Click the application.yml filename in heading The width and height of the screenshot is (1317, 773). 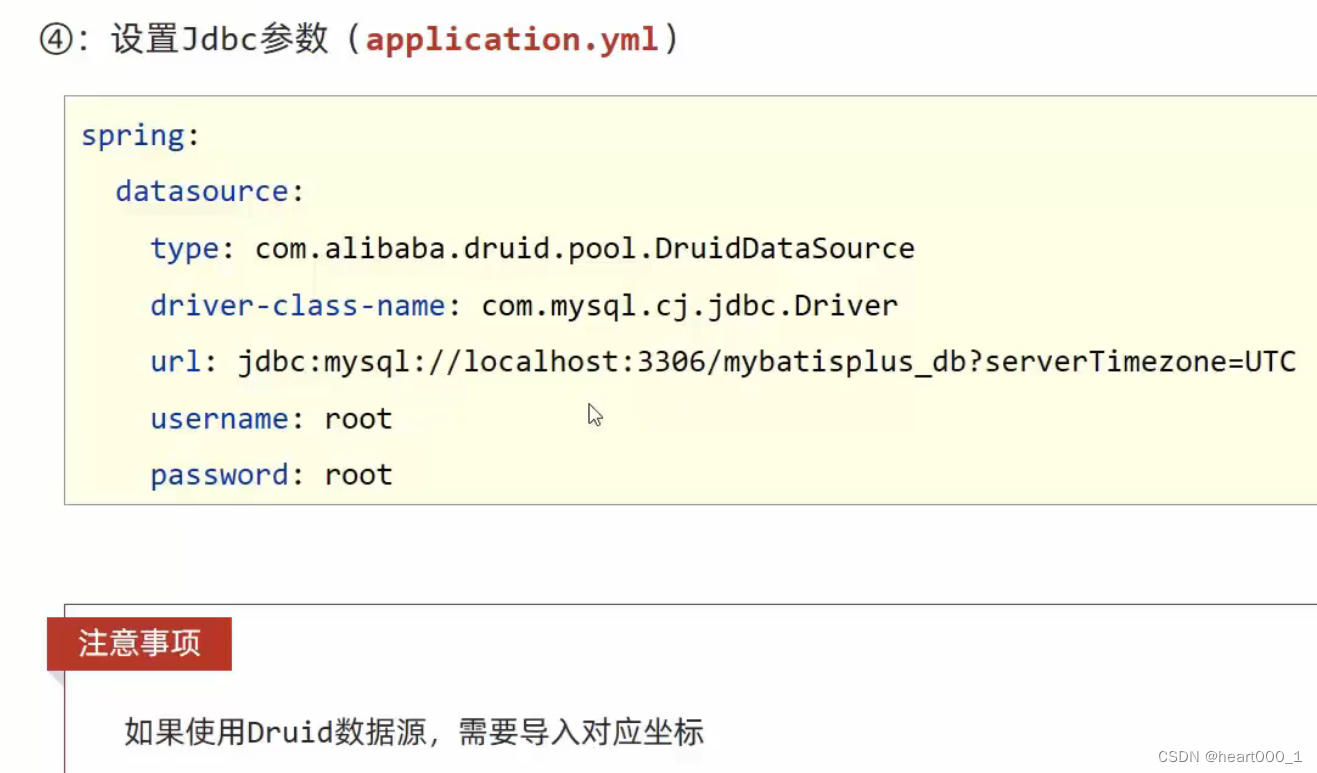[513, 39]
